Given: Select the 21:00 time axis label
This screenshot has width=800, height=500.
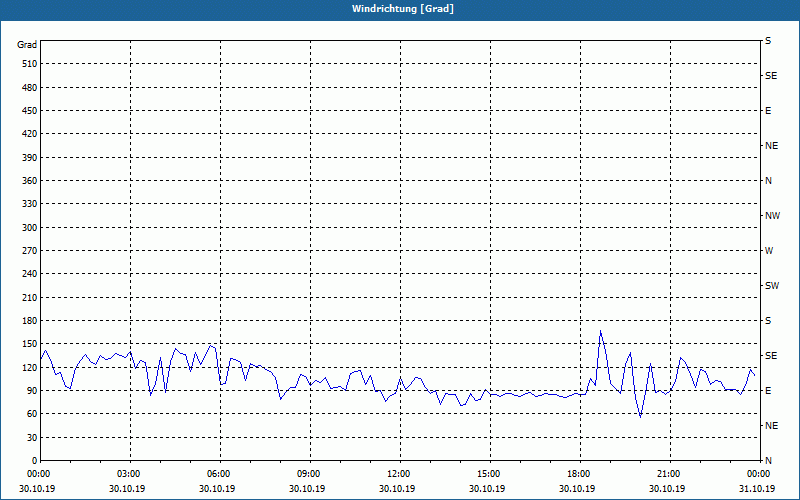Looking at the screenshot, I should pos(670,474).
